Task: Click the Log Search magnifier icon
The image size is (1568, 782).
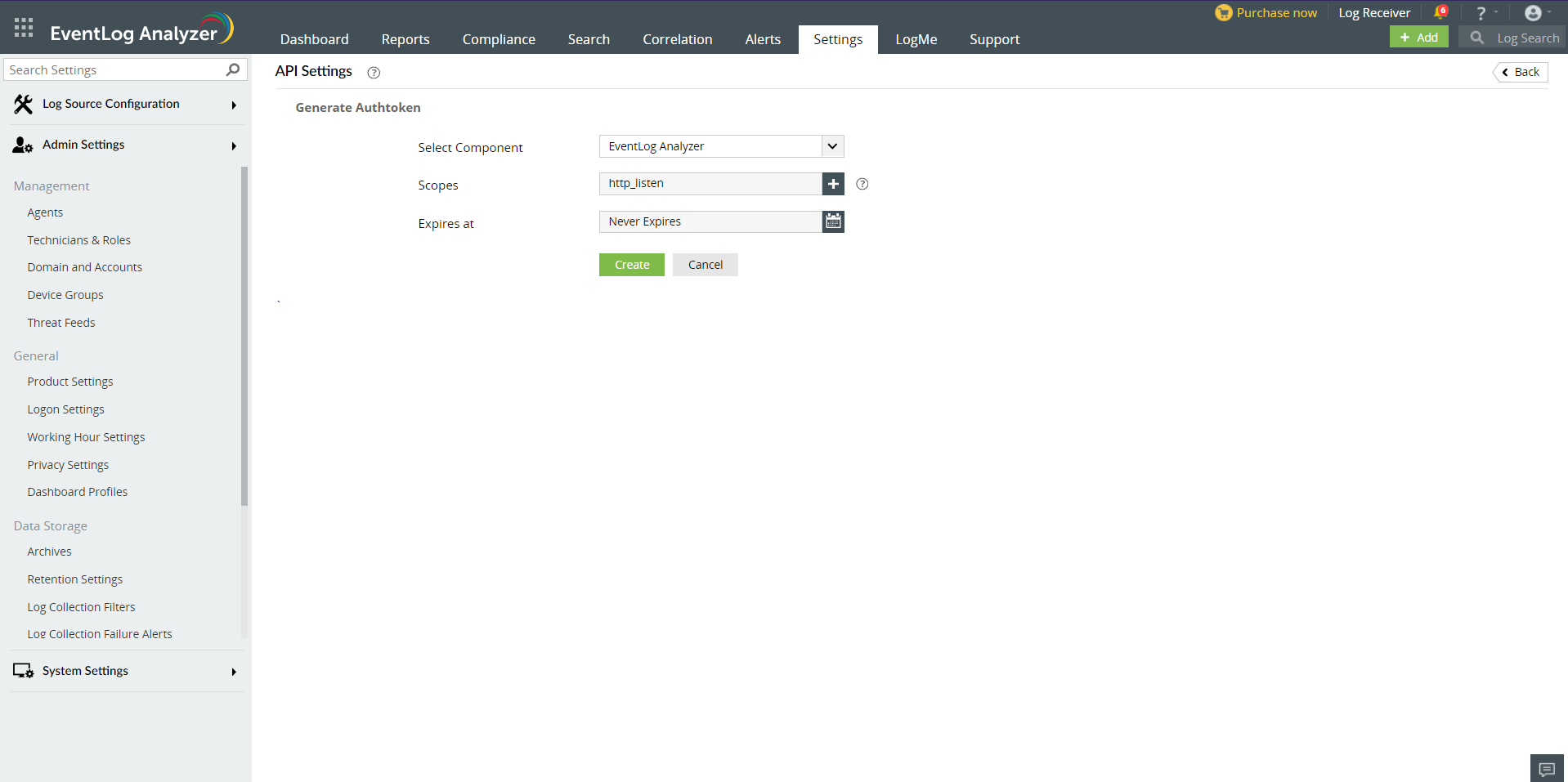Action: tap(1476, 38)
